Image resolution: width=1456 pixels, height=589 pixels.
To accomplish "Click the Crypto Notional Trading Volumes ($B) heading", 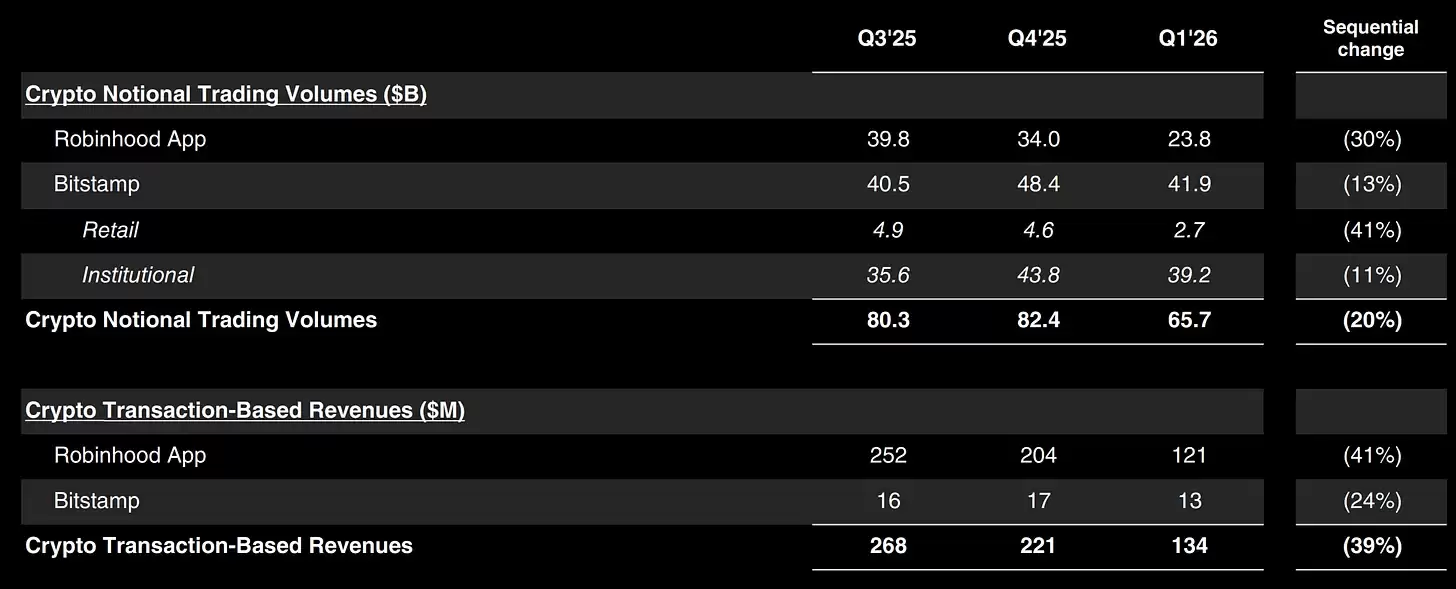I will tap(226, 95).
